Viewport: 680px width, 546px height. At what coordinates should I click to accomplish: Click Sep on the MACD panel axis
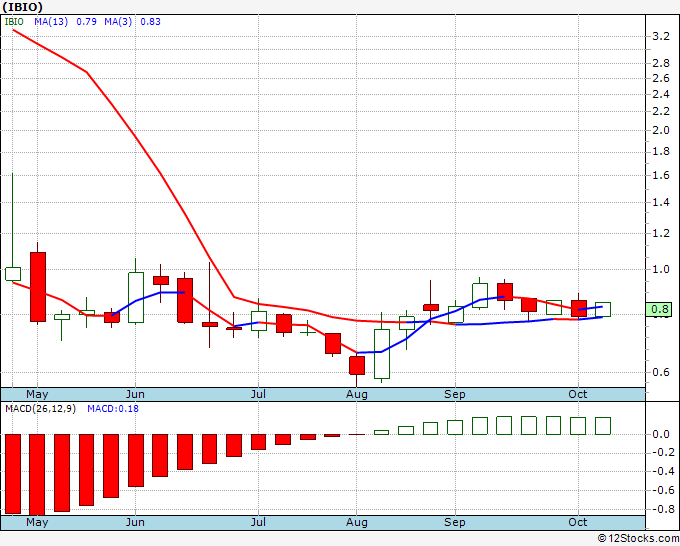[454, 522]
